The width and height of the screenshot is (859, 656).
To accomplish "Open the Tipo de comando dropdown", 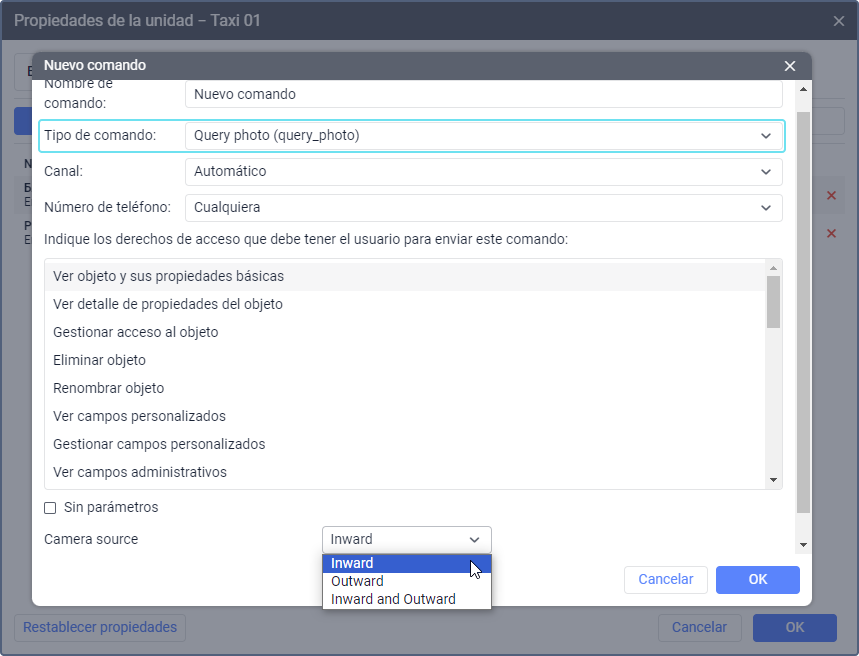I will [484, 135].
